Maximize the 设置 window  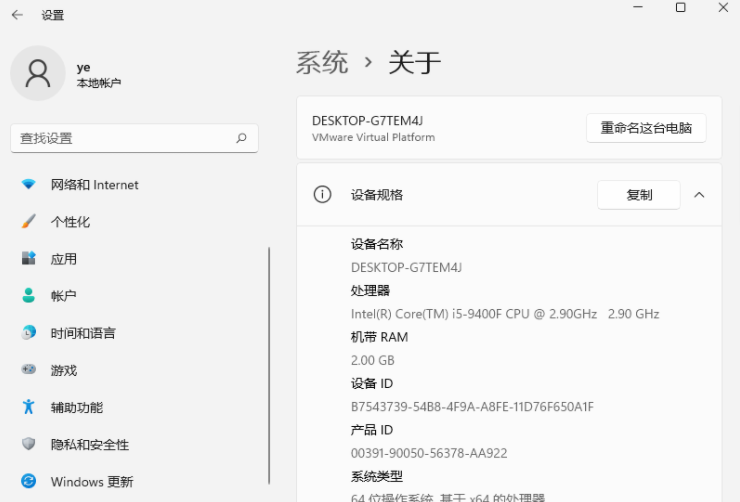[x=681, y=8]
